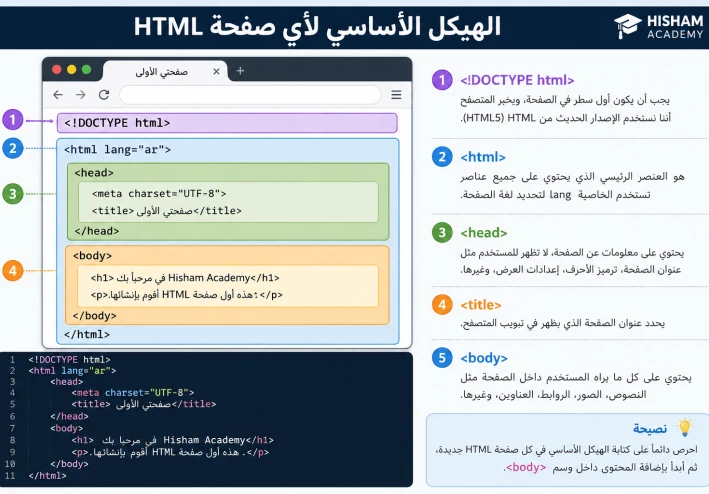Click the yellow window minimize dot
The width and height of the screenshot is (709, 494).
click(x=71, y=70)
